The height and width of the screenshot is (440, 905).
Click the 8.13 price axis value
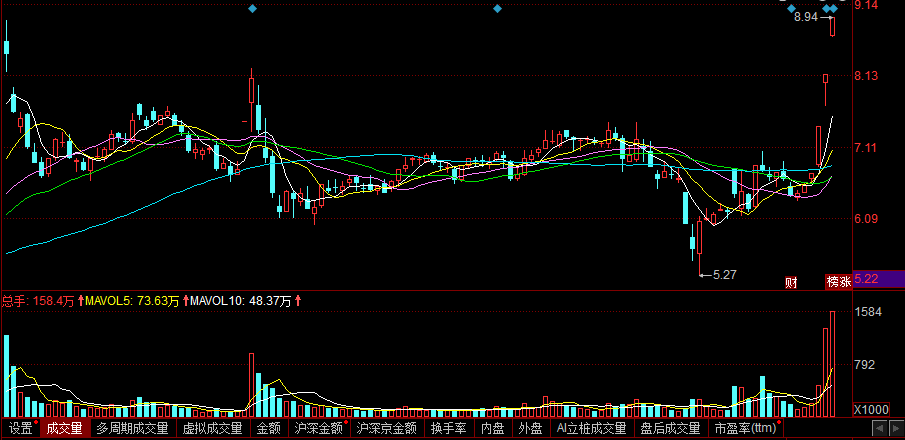(x=866, y=76)
